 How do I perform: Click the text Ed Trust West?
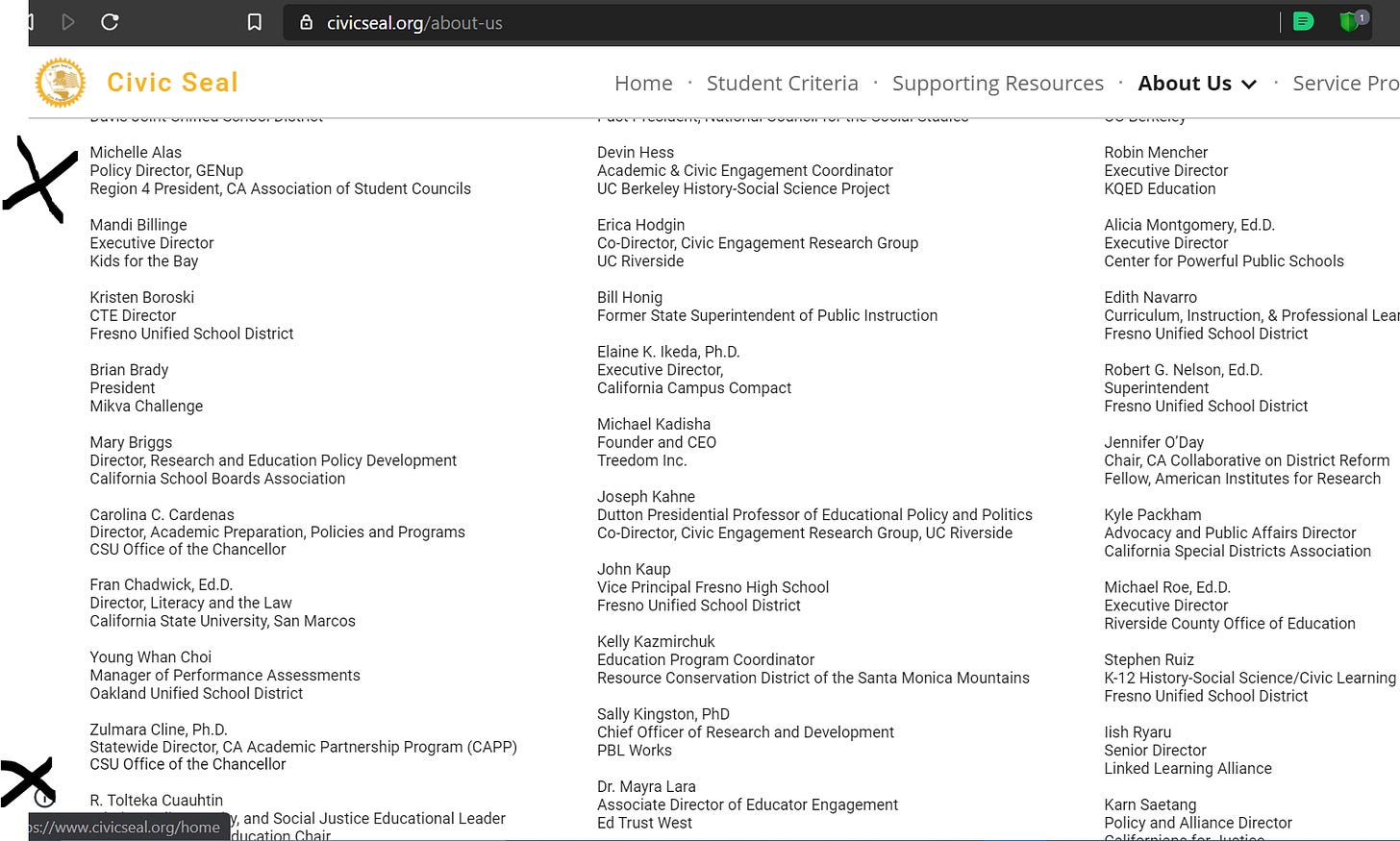click(x=644, y=823)
